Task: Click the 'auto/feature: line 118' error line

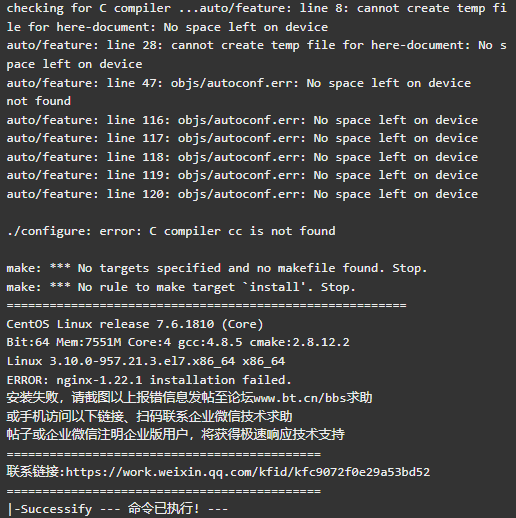Action: 242,157
